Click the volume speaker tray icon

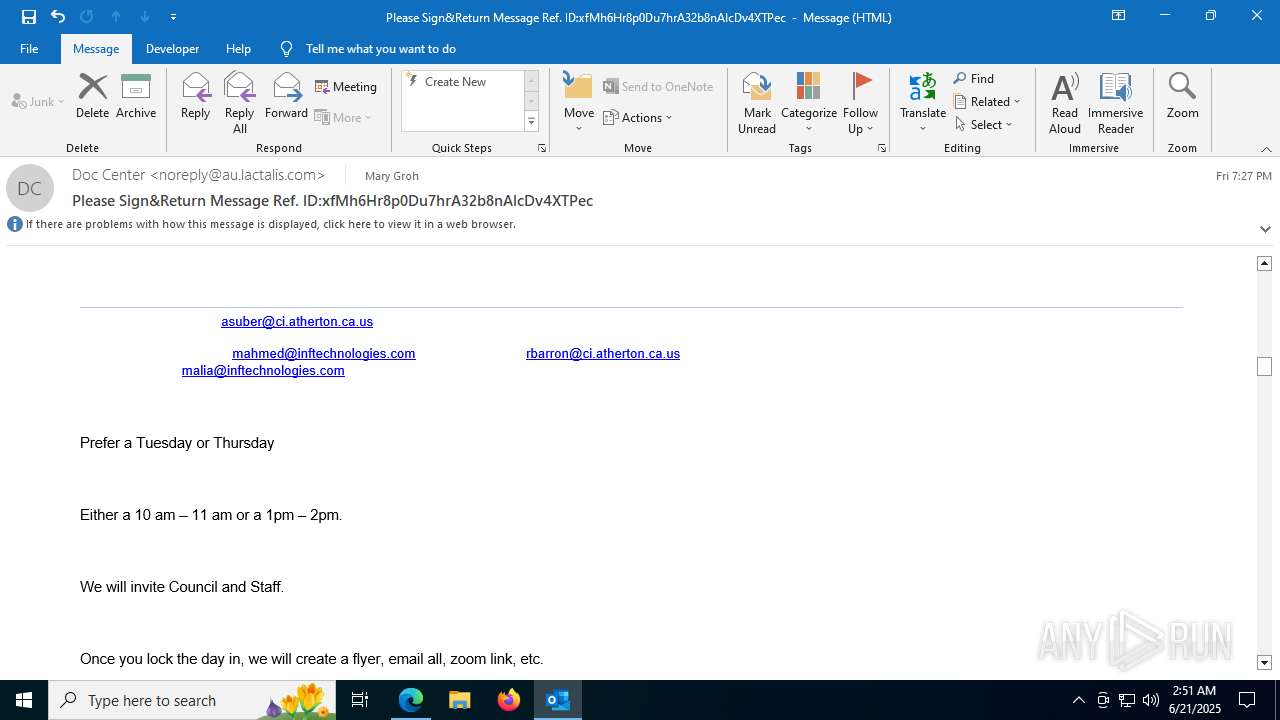[x=1151, y=700]
